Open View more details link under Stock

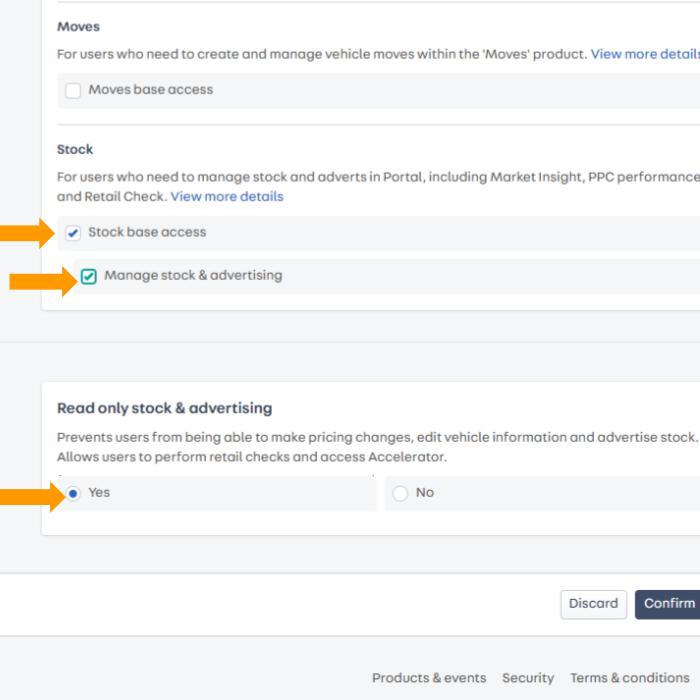[x=227, y=196]
